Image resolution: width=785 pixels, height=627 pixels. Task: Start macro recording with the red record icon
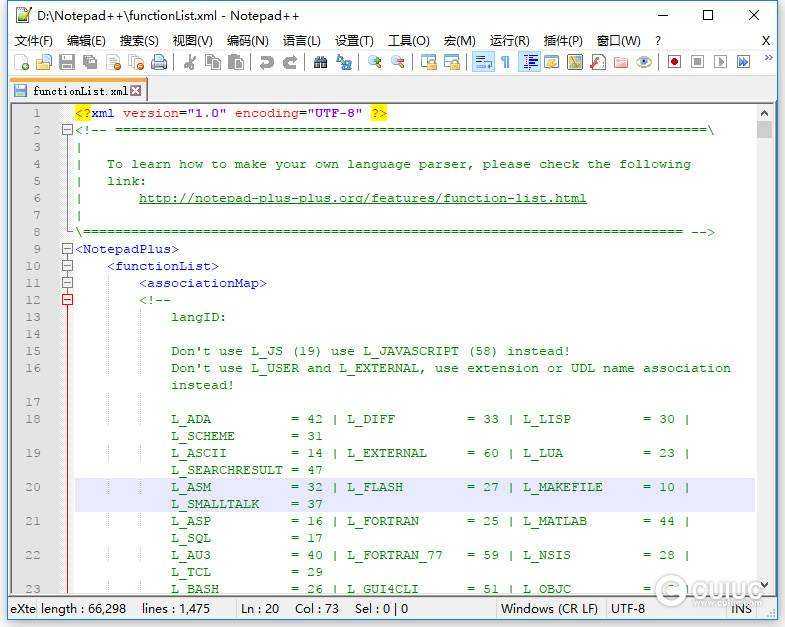tap(674, 62)
